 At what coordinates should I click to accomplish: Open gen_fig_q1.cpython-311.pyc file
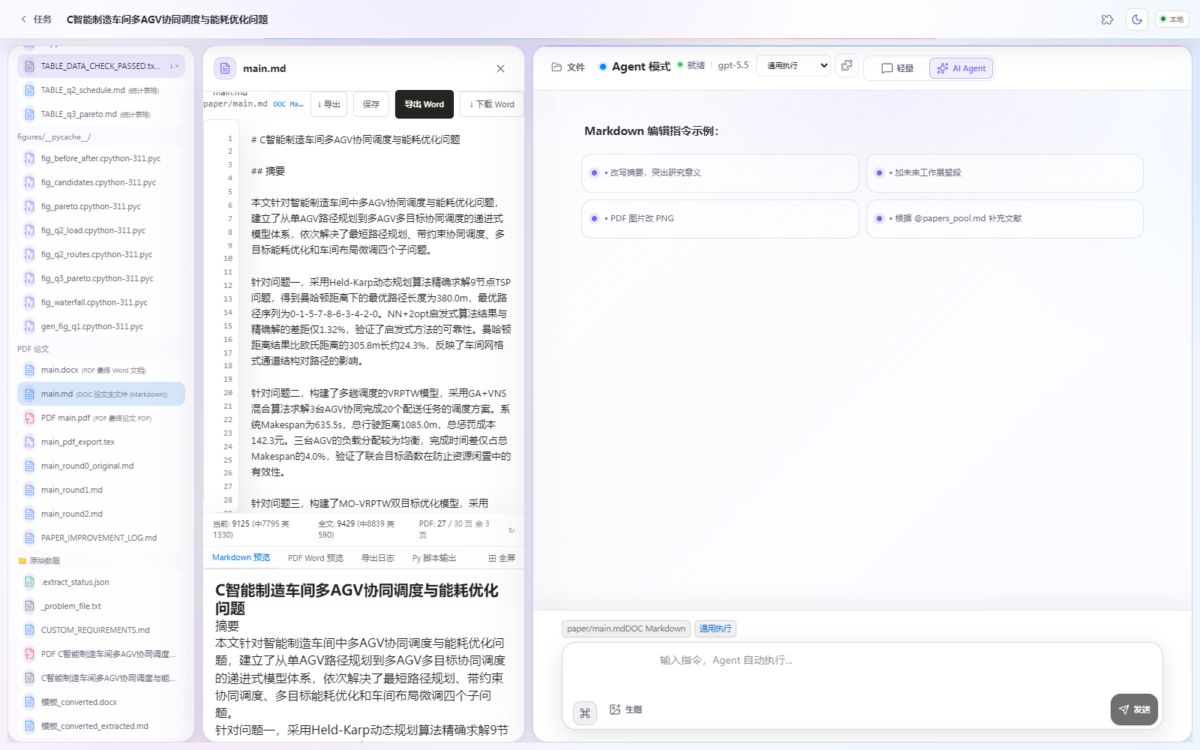click(x=100, y=326)
